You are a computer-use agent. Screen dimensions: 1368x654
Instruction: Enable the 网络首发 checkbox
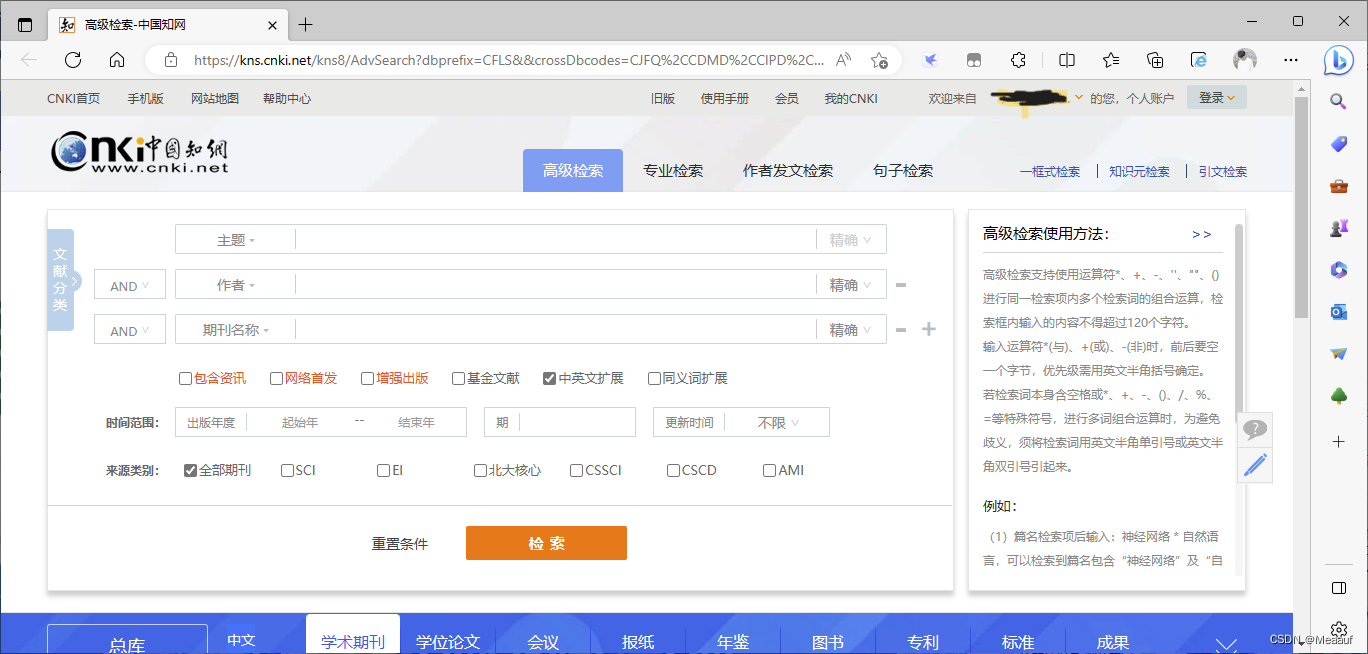tap(277, 379)
